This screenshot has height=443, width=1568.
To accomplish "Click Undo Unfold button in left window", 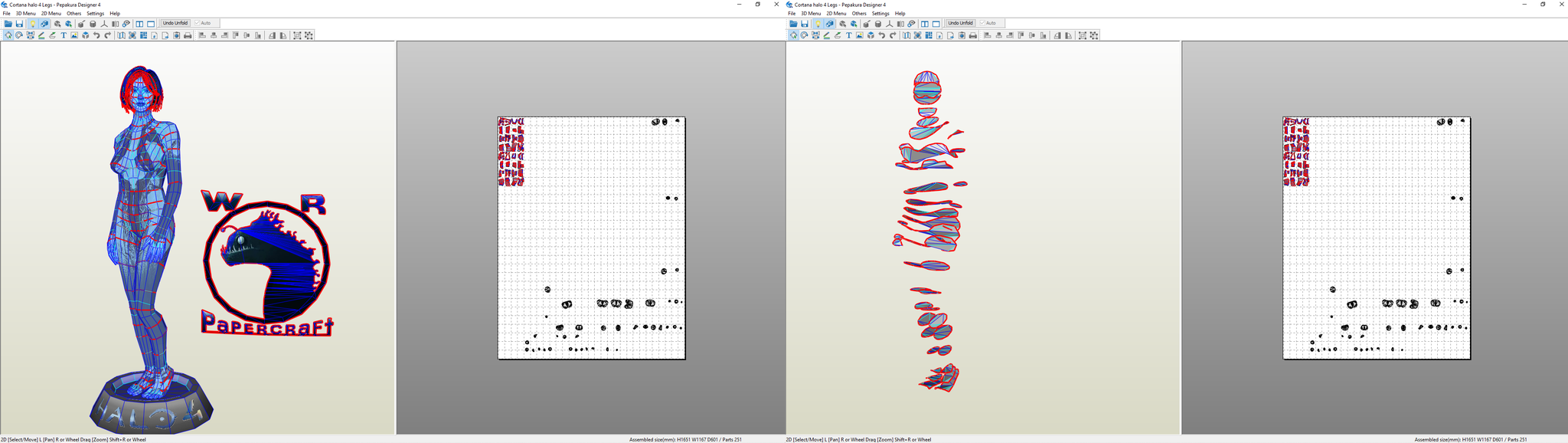I will 175,23.
